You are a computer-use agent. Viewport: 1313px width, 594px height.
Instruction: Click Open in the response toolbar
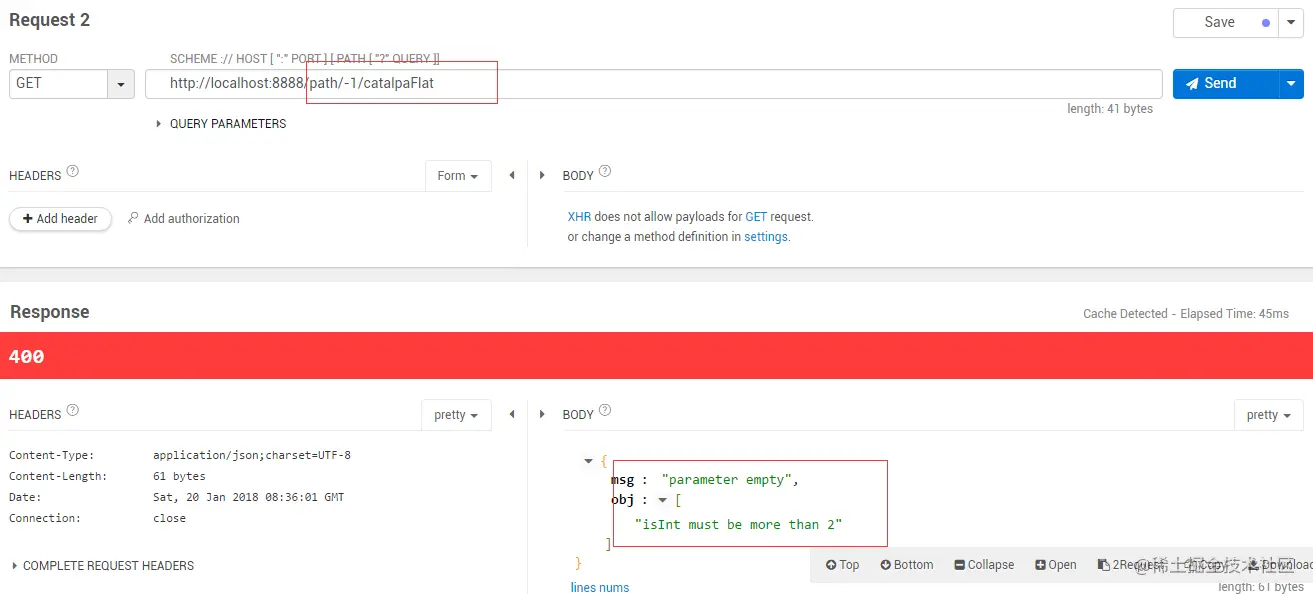(x=1055, y=565)
